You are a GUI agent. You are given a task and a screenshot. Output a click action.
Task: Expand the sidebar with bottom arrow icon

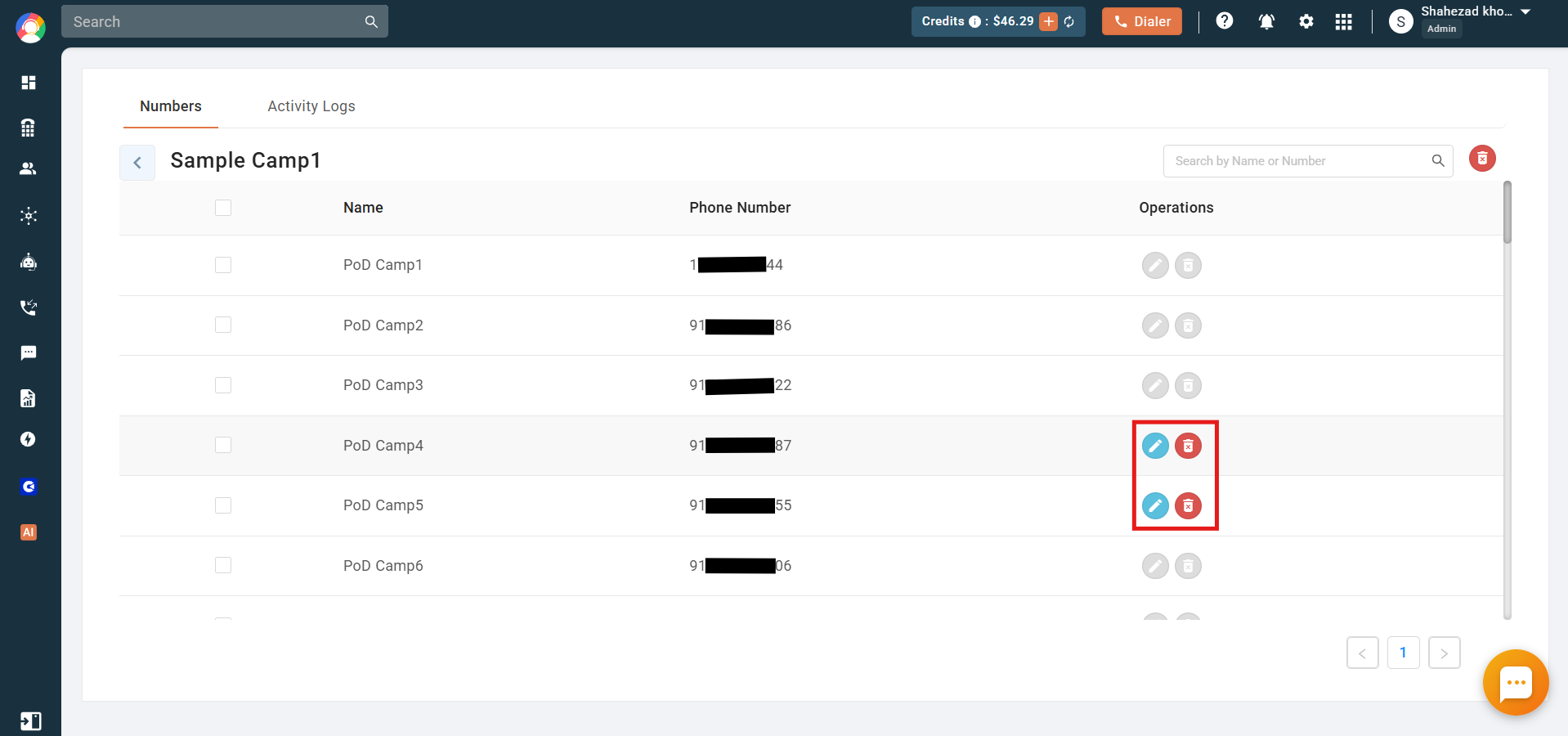[30, 721]
